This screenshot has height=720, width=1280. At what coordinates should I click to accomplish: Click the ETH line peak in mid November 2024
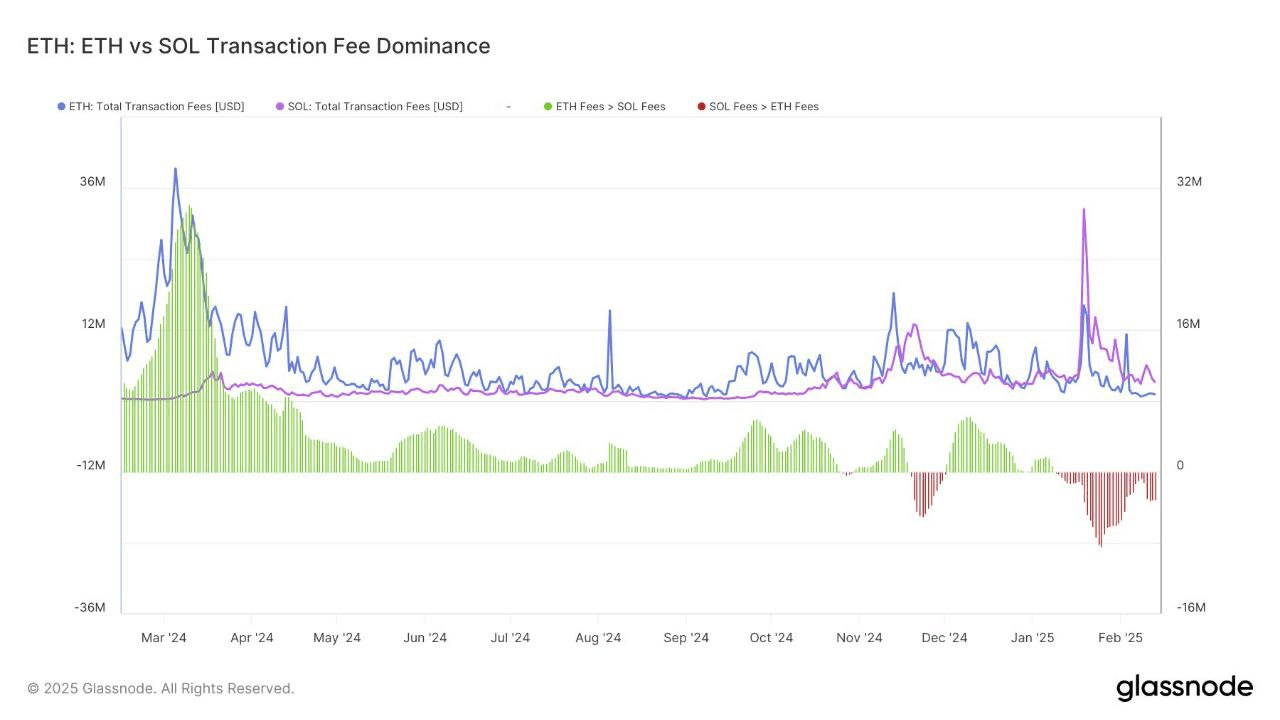pos(893,295)
